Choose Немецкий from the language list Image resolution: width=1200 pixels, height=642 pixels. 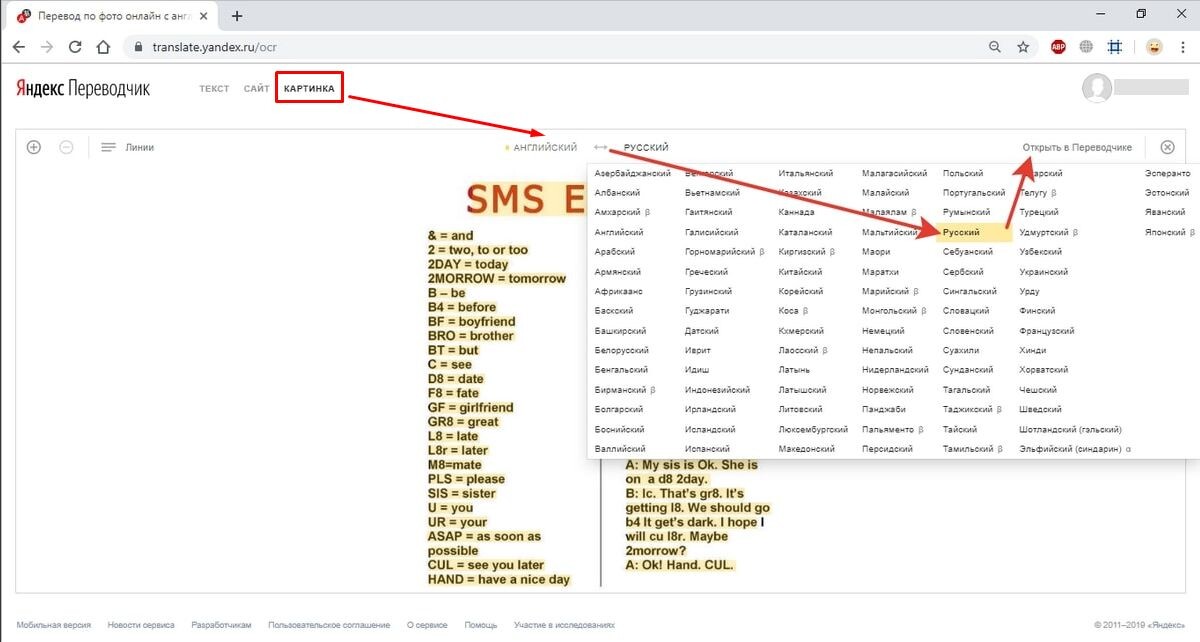(x=885, y=331)
